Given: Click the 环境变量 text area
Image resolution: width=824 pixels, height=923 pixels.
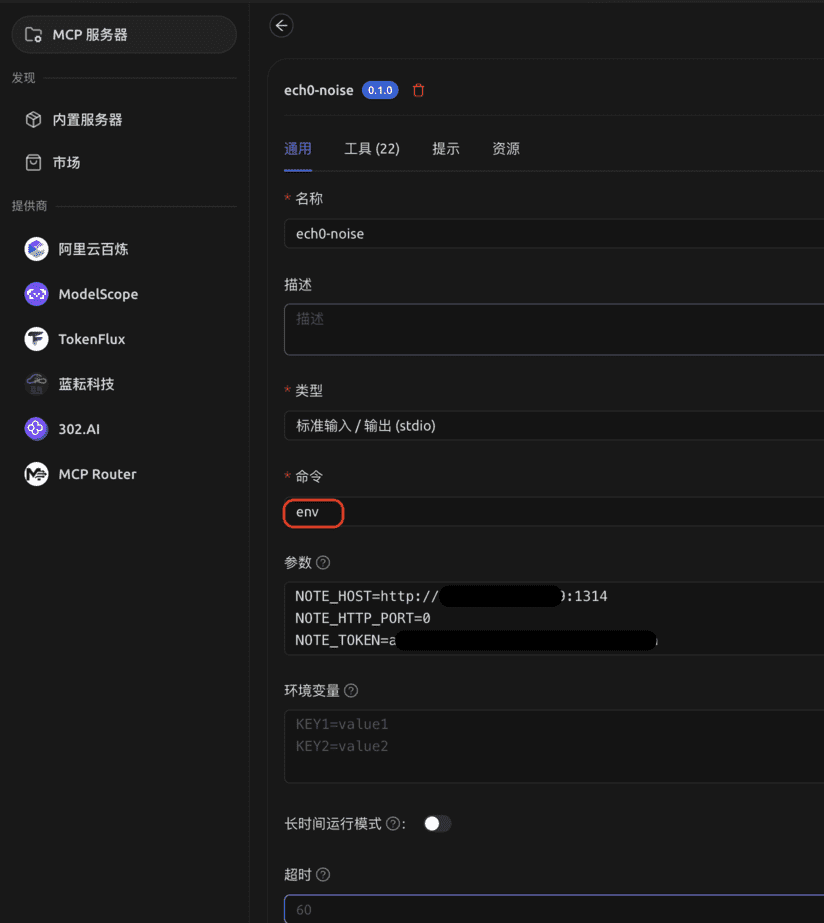Looking at the screenshot, I should (554, 746).
